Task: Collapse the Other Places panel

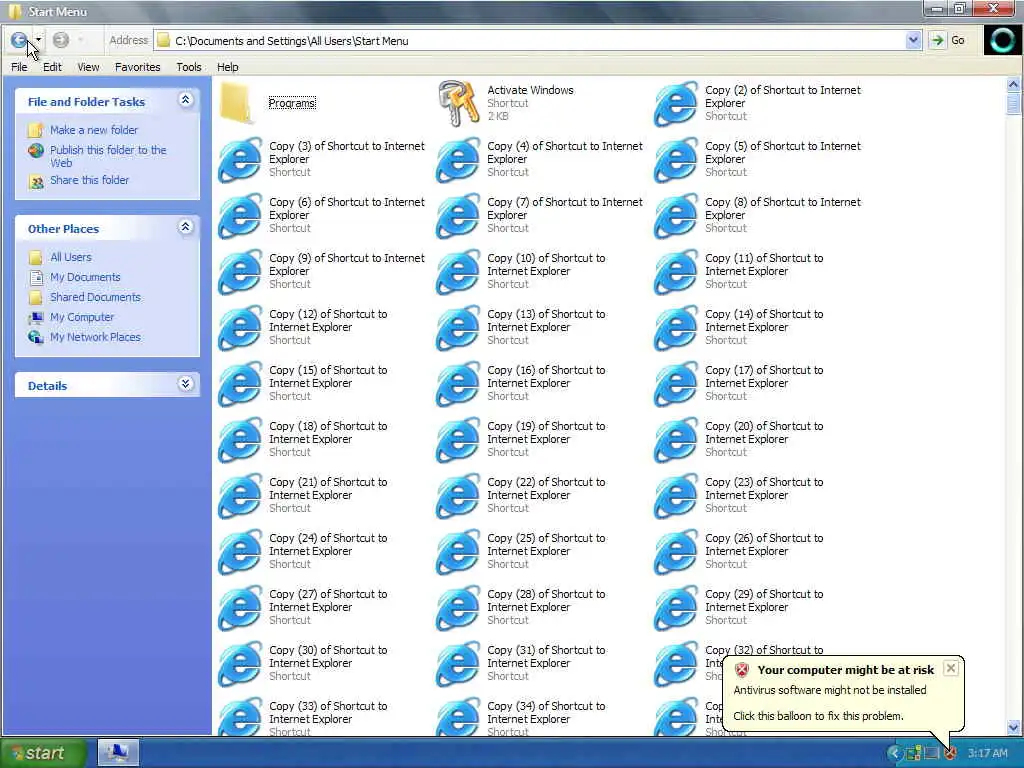Action: tap(185, 227)
